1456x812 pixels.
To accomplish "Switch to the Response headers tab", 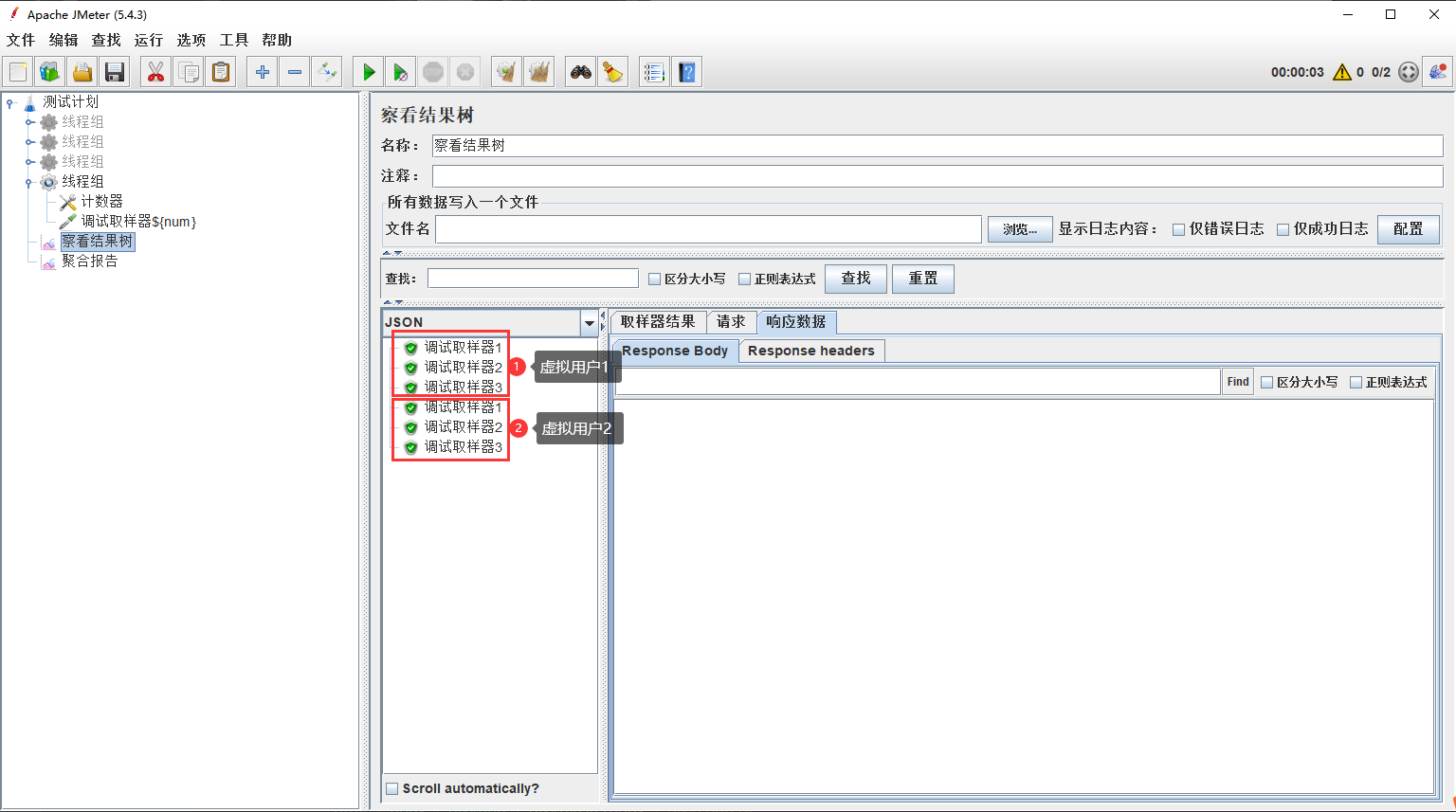I will coord(810,351).
